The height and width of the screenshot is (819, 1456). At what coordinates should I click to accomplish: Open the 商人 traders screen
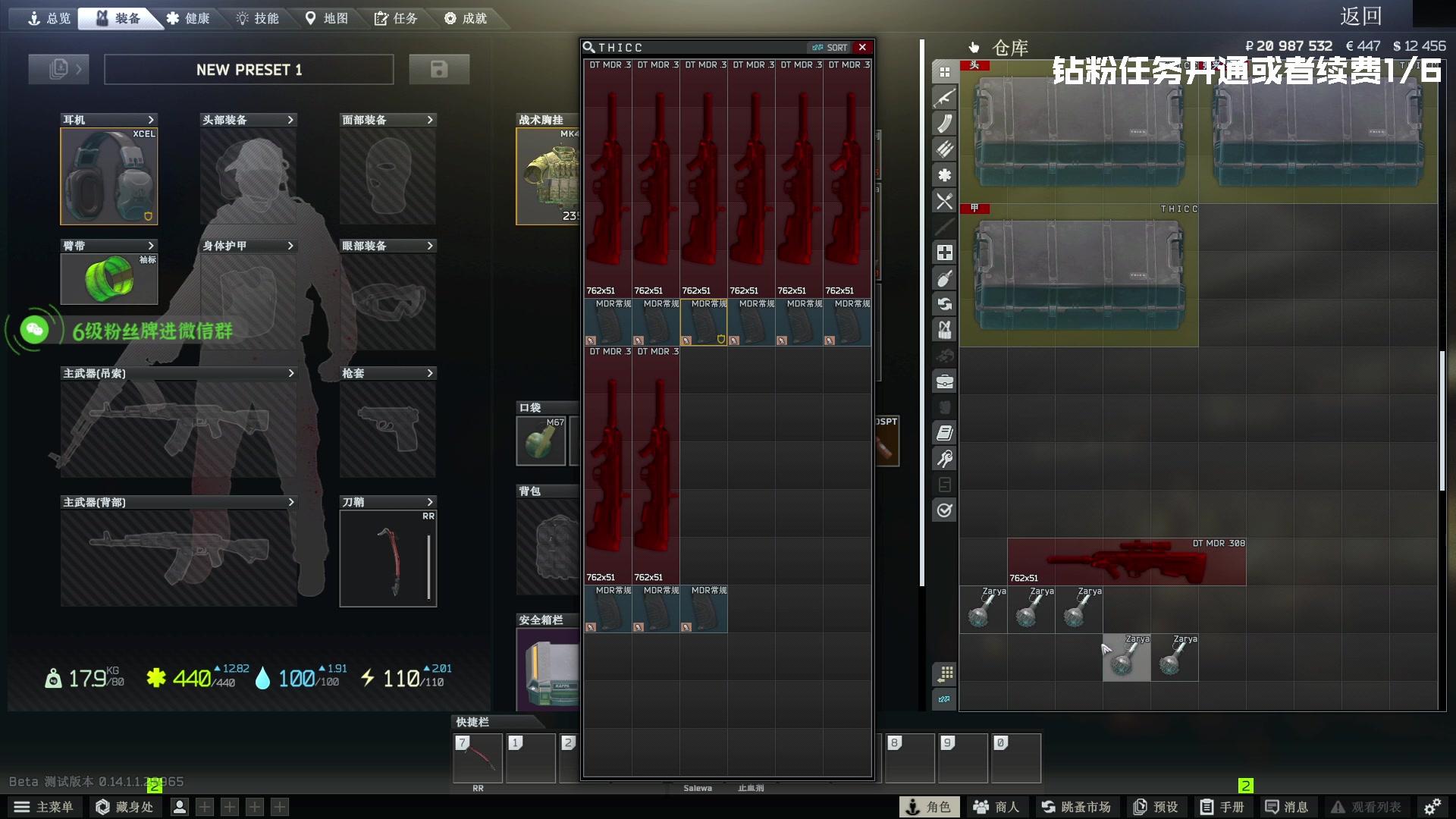pos(996,807)
